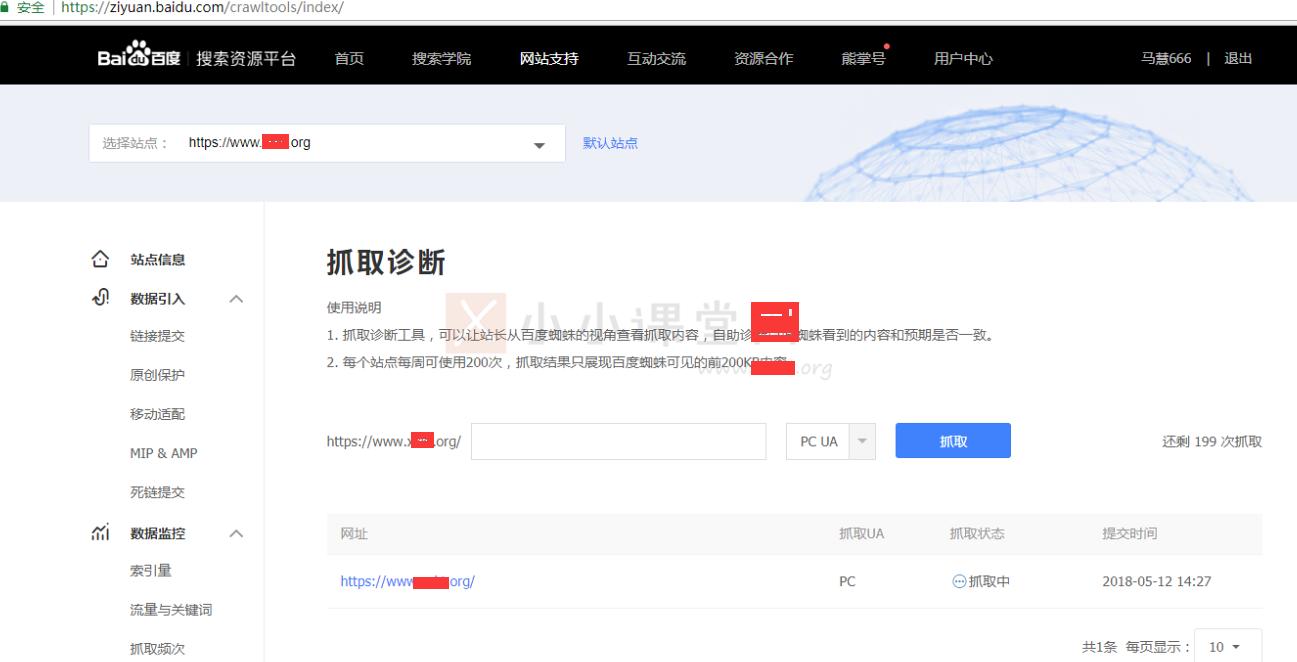The height and width of the screenshot is (662, 1297).
Task: Click the chart icon beside 数据监控
Action: (x=98, y=533)
